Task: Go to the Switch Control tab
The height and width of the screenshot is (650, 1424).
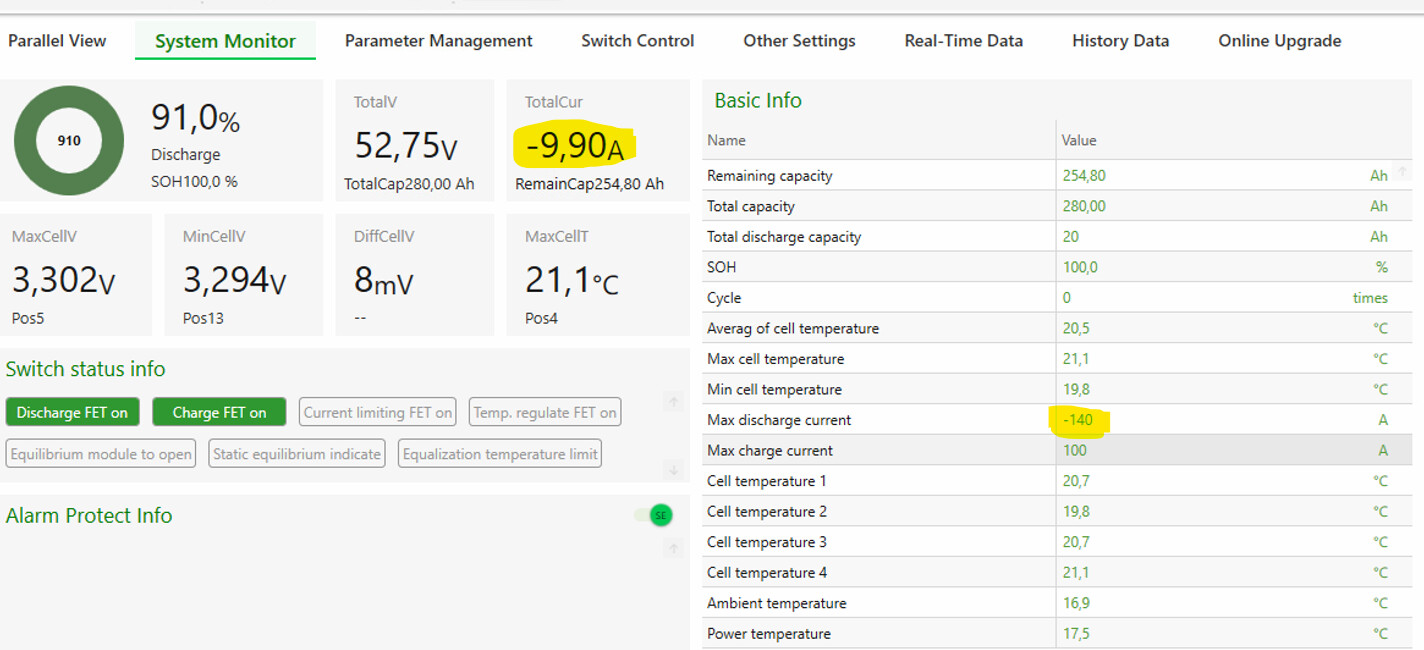Action: [x=637, y=41]
